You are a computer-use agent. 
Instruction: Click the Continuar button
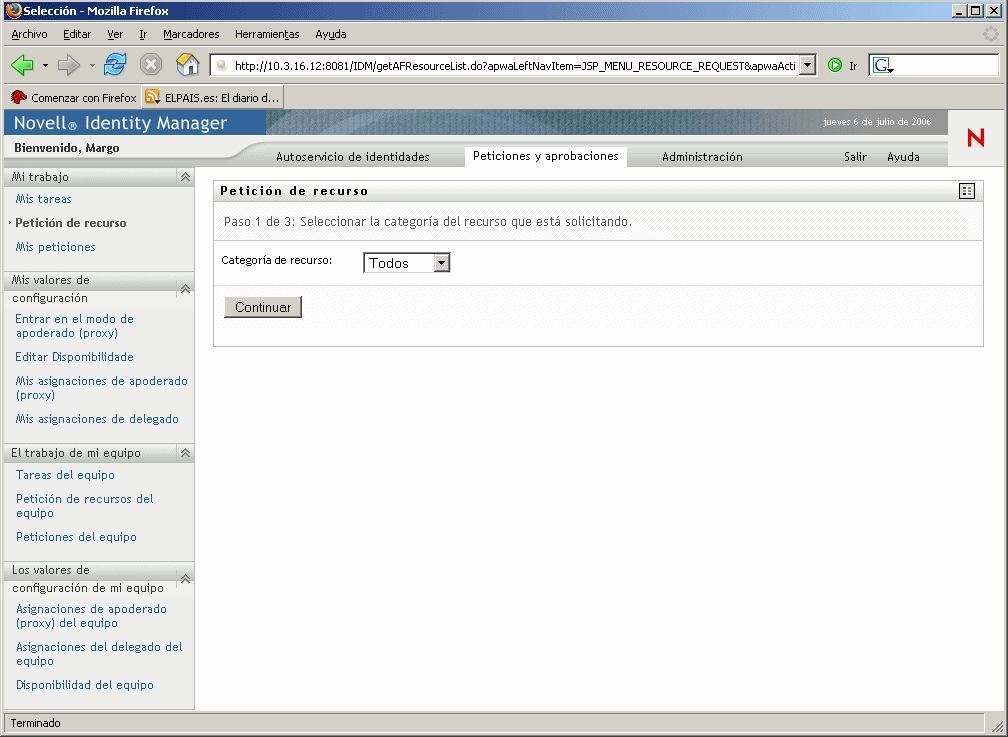click(263, 307)
